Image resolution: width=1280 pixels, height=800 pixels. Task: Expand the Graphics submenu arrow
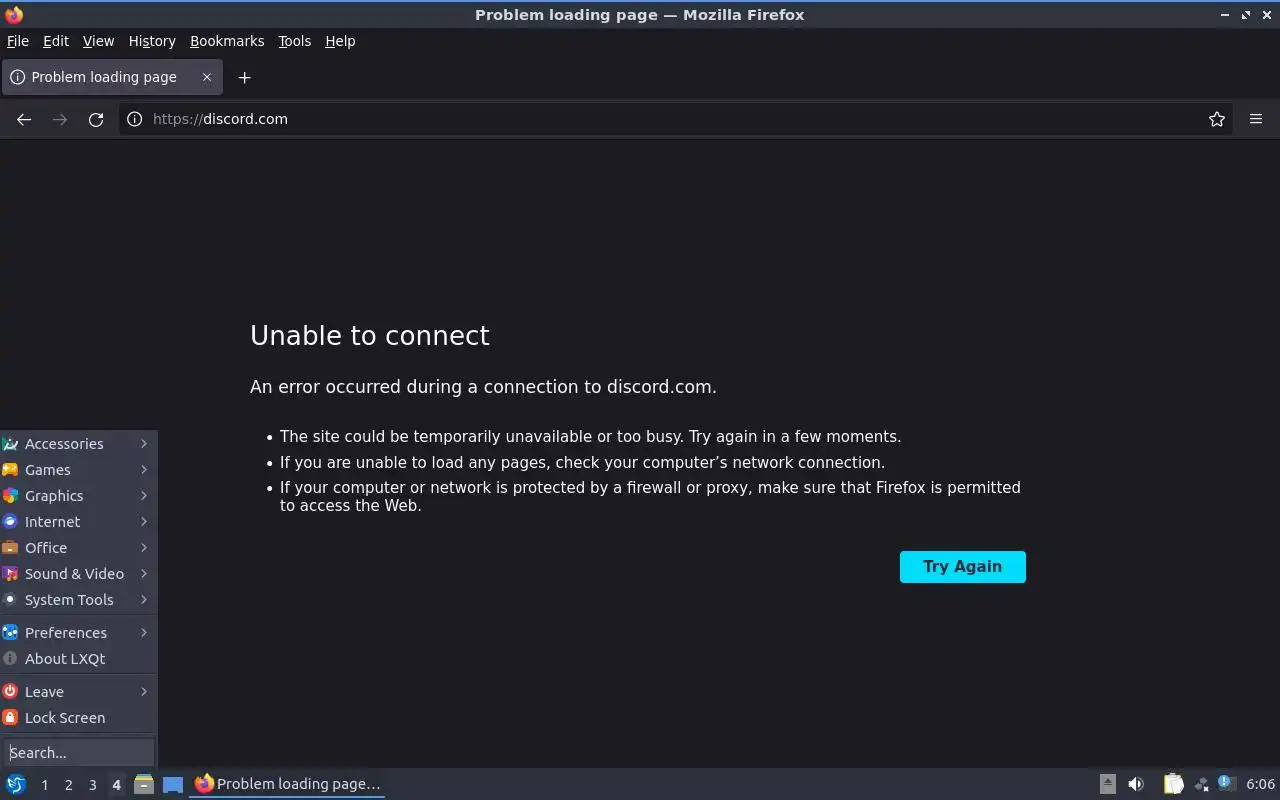pos(144,496)
